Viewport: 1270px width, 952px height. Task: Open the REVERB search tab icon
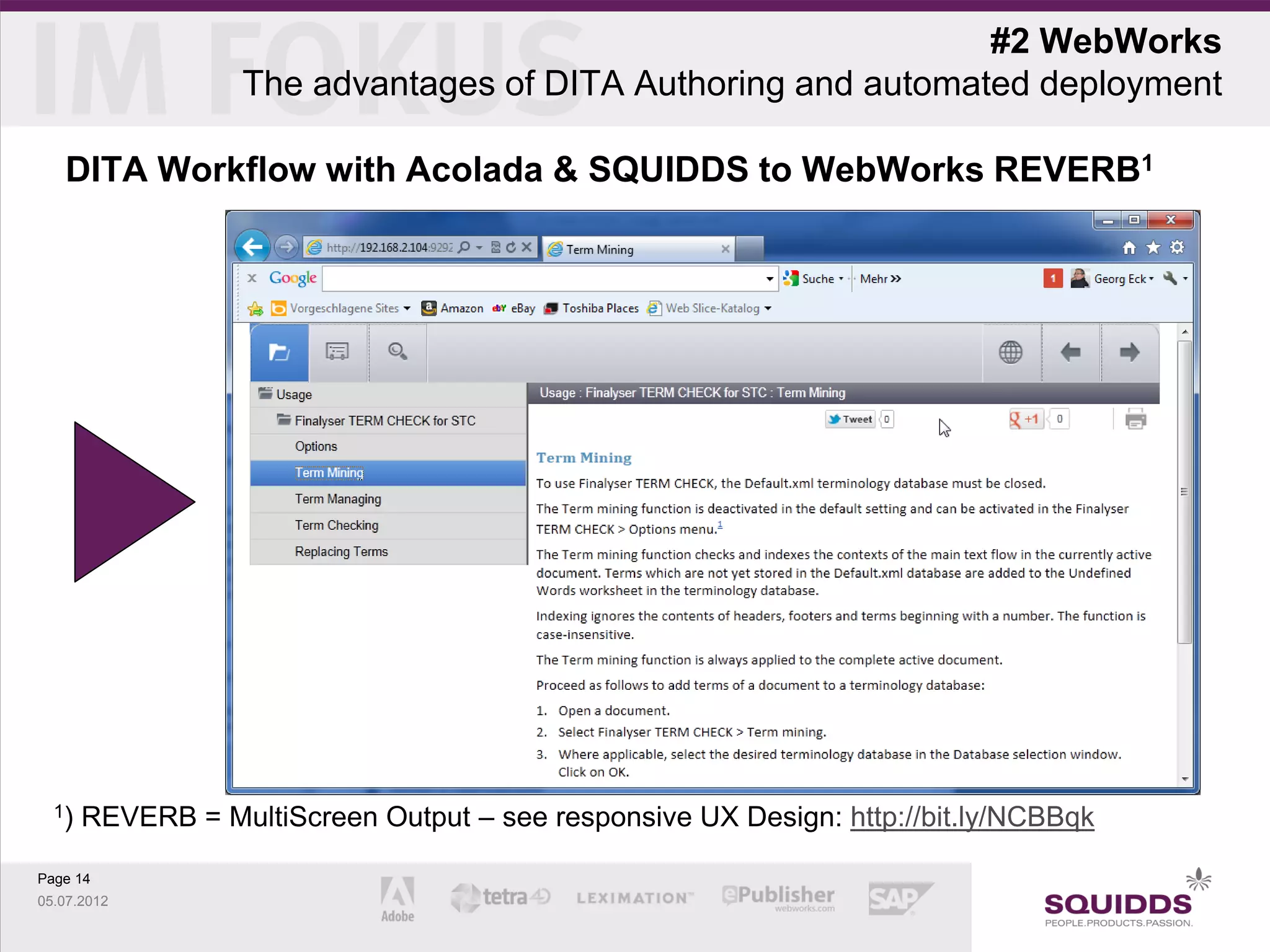click(397, 352)
